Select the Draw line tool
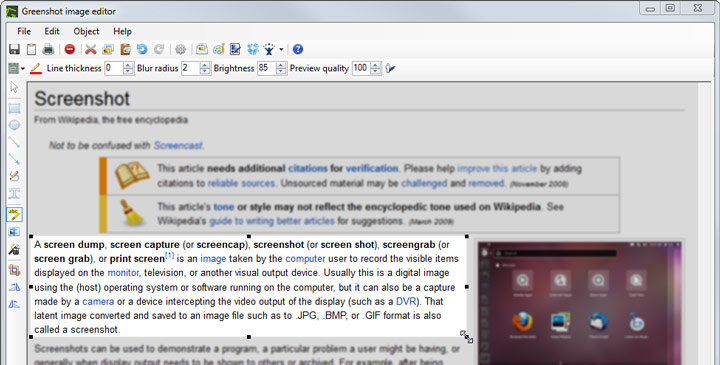The image size is (720, 365). coord(14,142)
